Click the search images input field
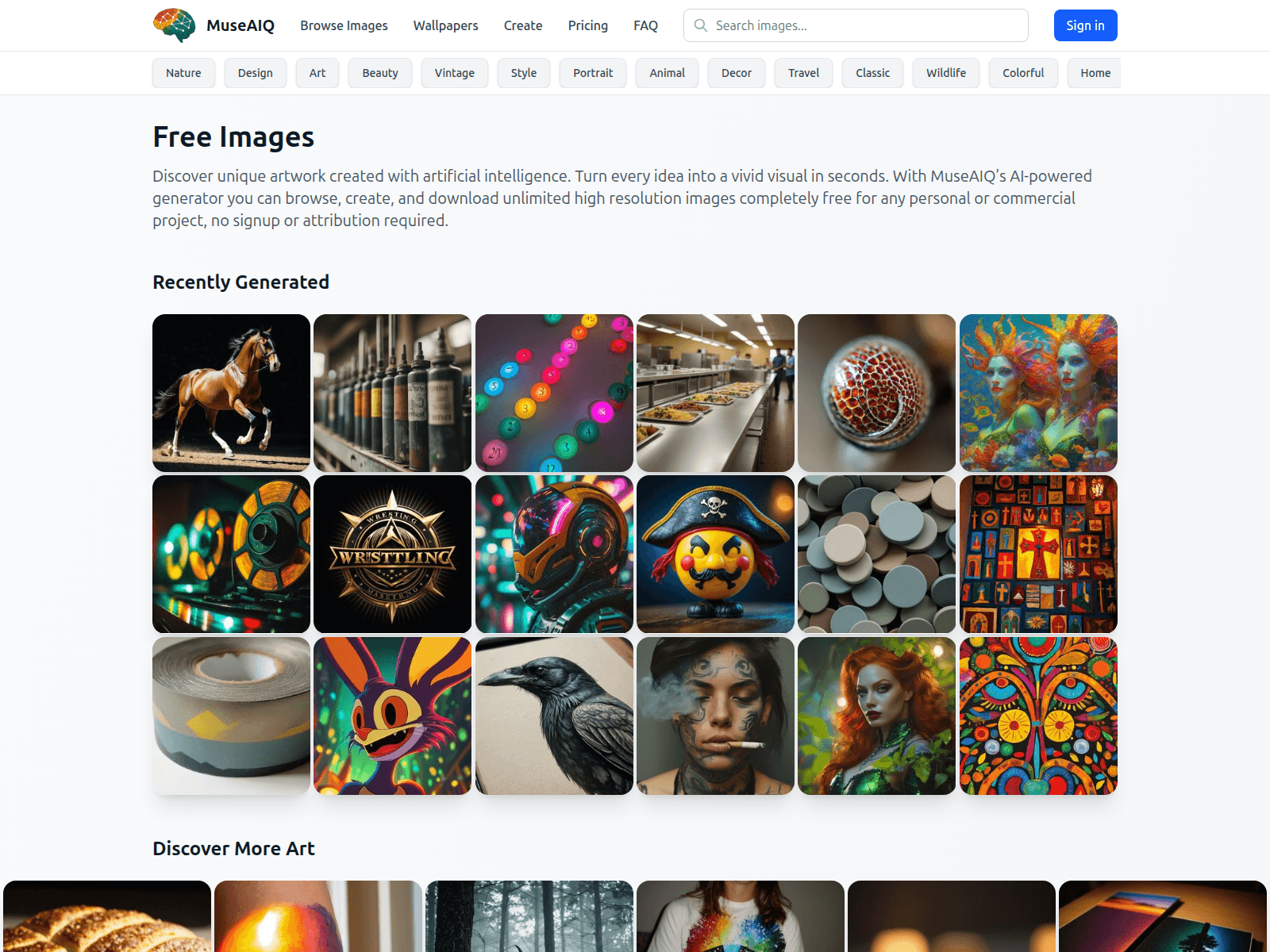The height and width of the screenshot is (952, 1270). pyautogui.click(x=856, y=25)
